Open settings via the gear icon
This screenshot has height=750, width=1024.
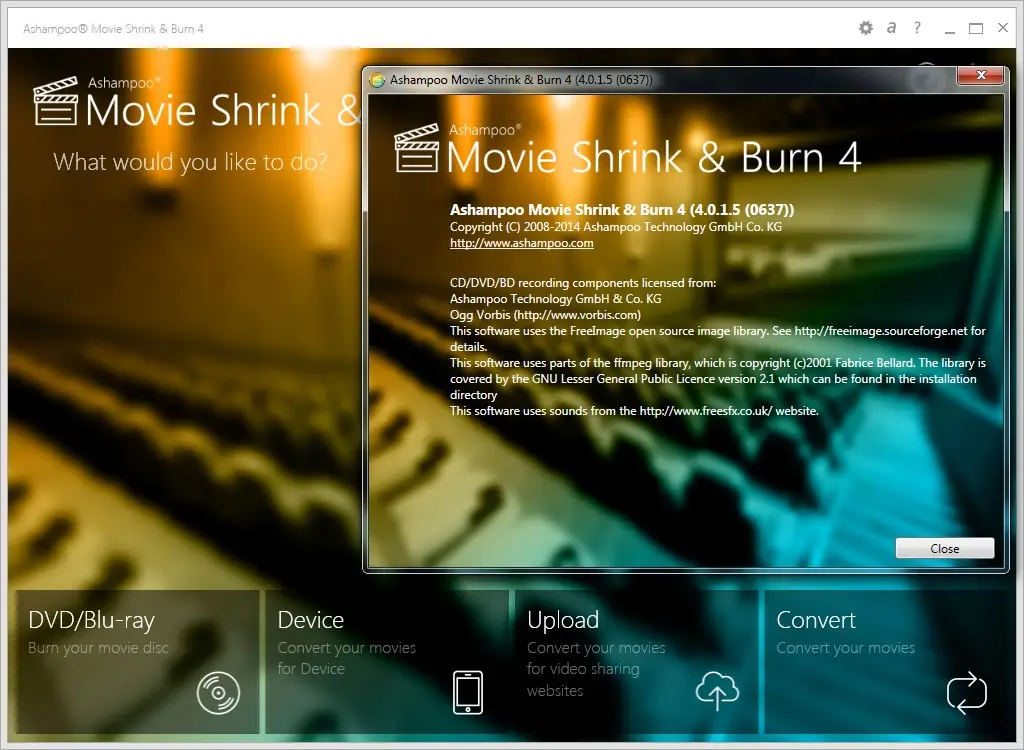[865, 28]
